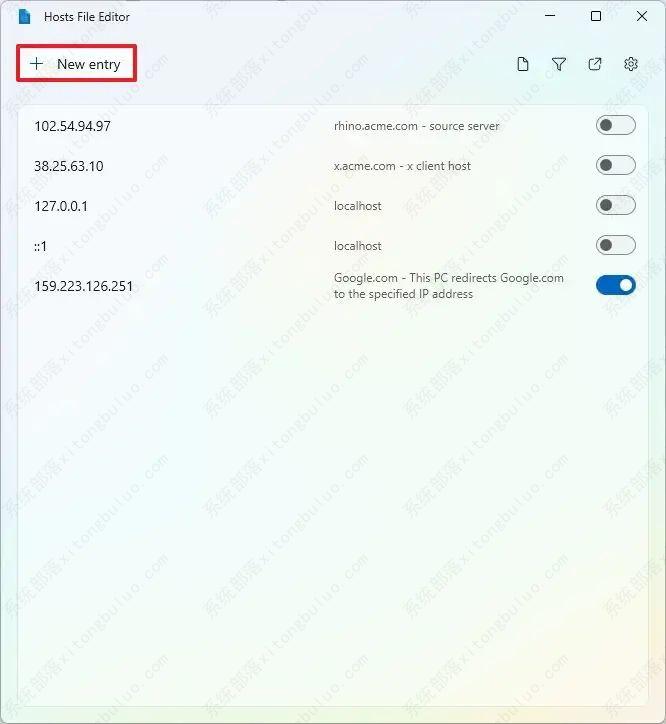The height and width of the screenshot is (724, 666).
Task: Click the Google.com redirect description text
Action: tap(448, 286)
